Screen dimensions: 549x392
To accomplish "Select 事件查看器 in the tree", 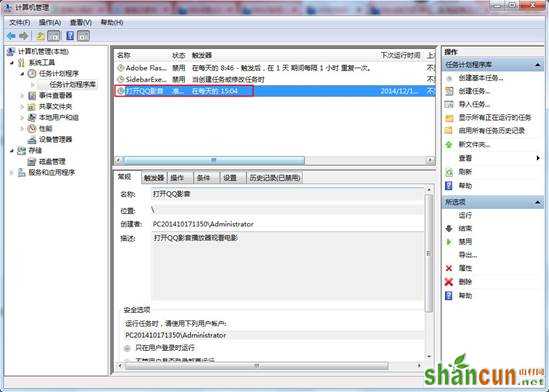I will [x=55, y=95].
